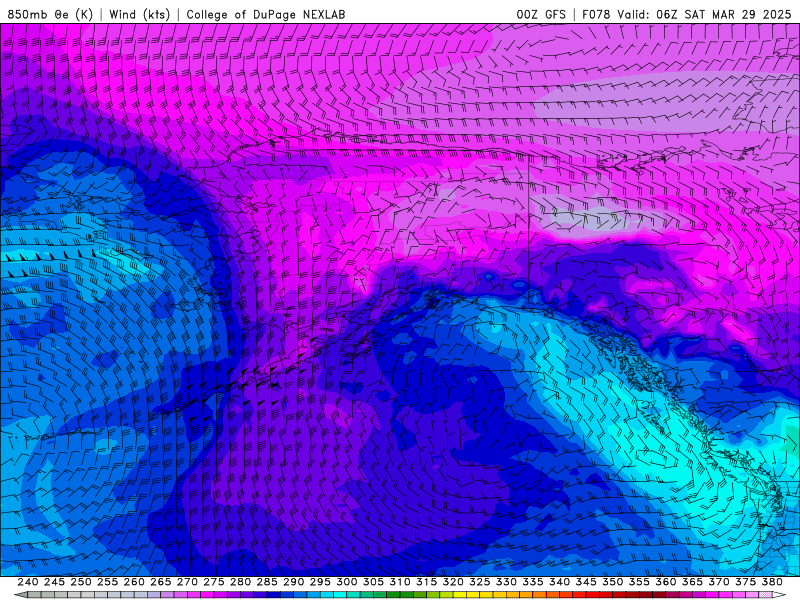Viewport: 800px width, 600px height.
Task: Click the 315 value on the color scale
Action: click(x=427, y=582)
